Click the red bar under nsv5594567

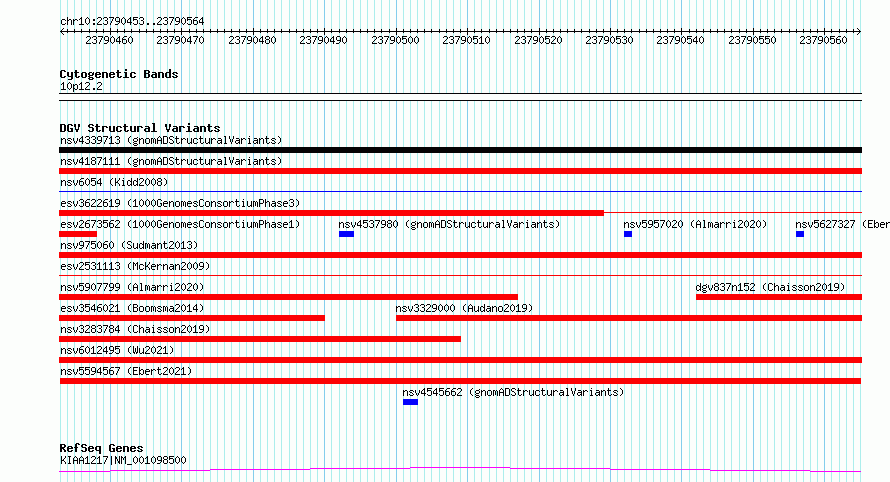460,381
